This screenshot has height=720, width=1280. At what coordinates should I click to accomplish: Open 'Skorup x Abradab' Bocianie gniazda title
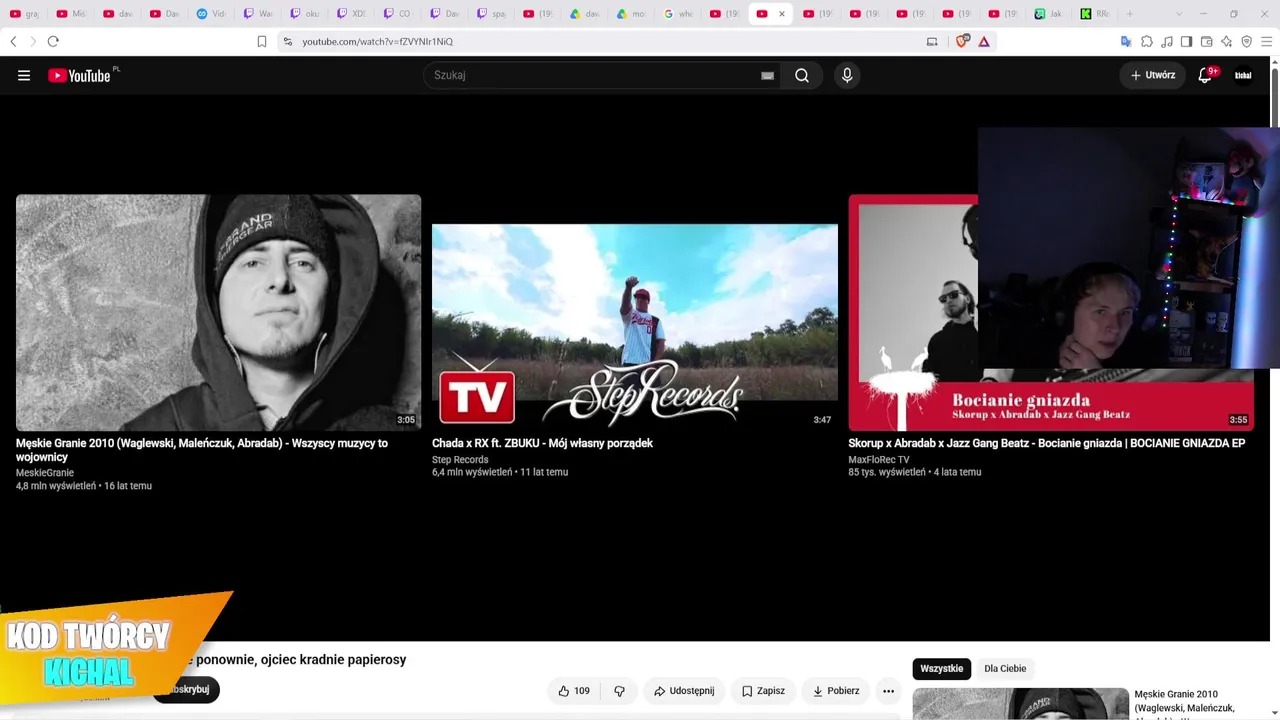click(x=1046, y=443)
